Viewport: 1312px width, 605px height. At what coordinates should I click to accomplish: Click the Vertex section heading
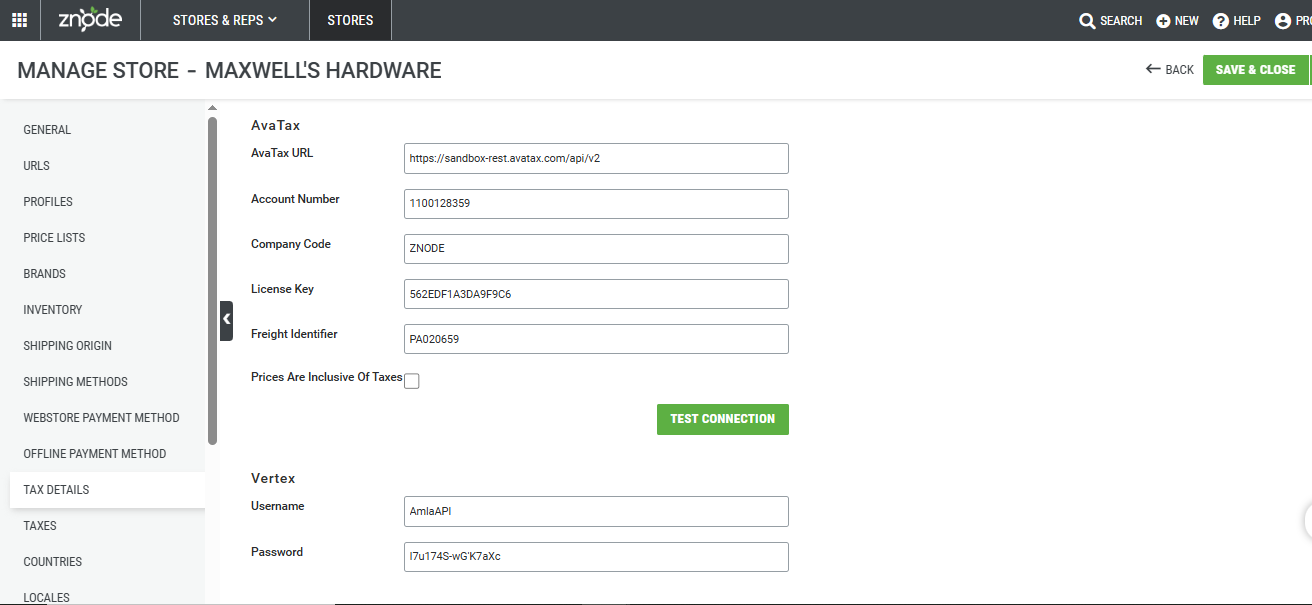point(273,479)
